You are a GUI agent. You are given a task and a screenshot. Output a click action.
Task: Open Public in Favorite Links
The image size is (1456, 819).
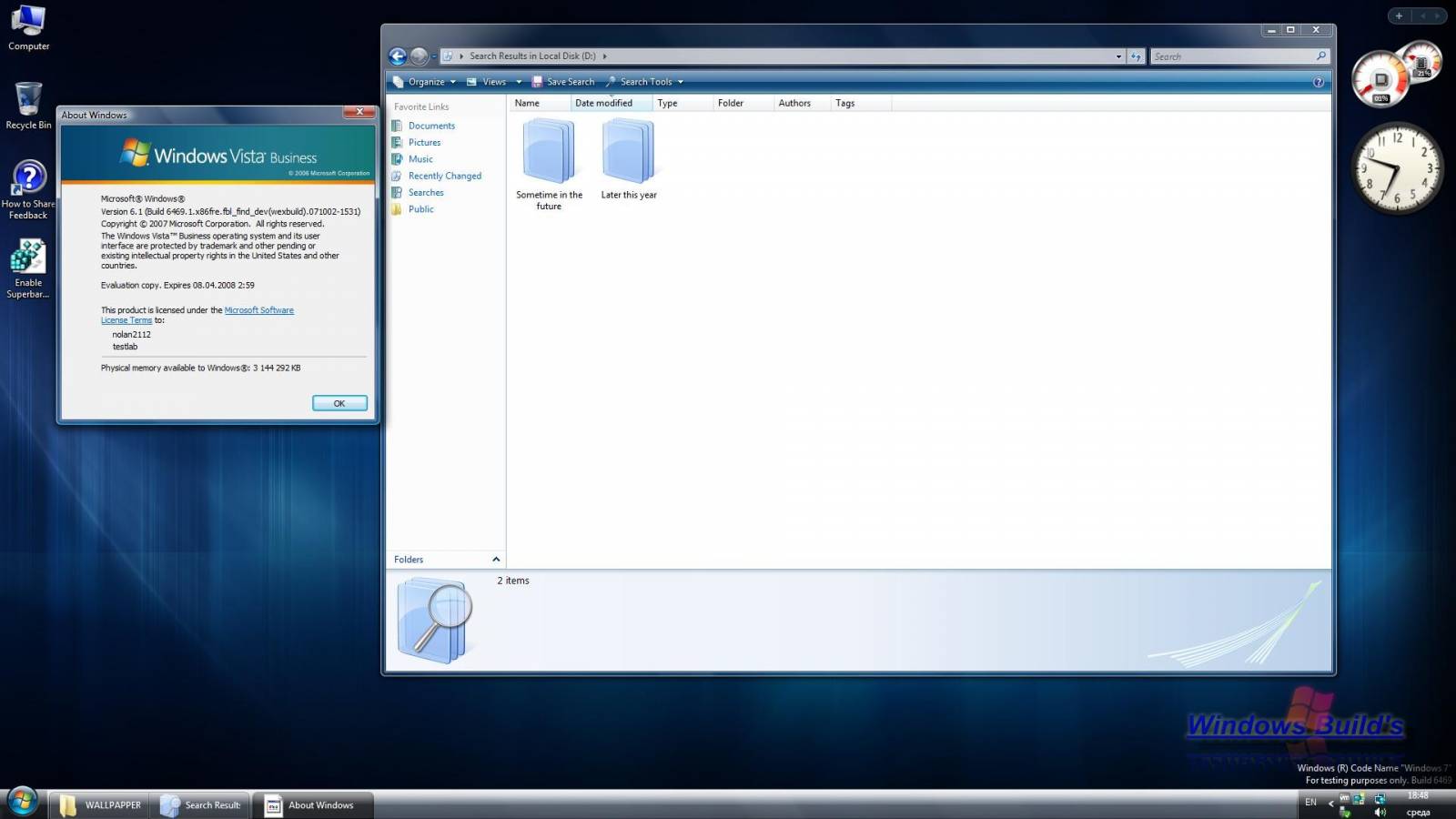point(420,209)
